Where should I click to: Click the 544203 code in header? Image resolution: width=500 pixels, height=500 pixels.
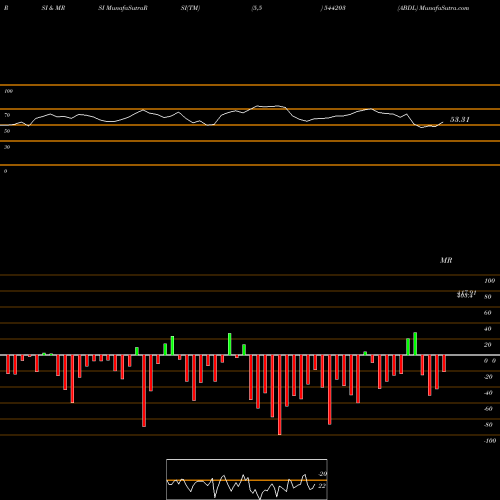[334, 8]
